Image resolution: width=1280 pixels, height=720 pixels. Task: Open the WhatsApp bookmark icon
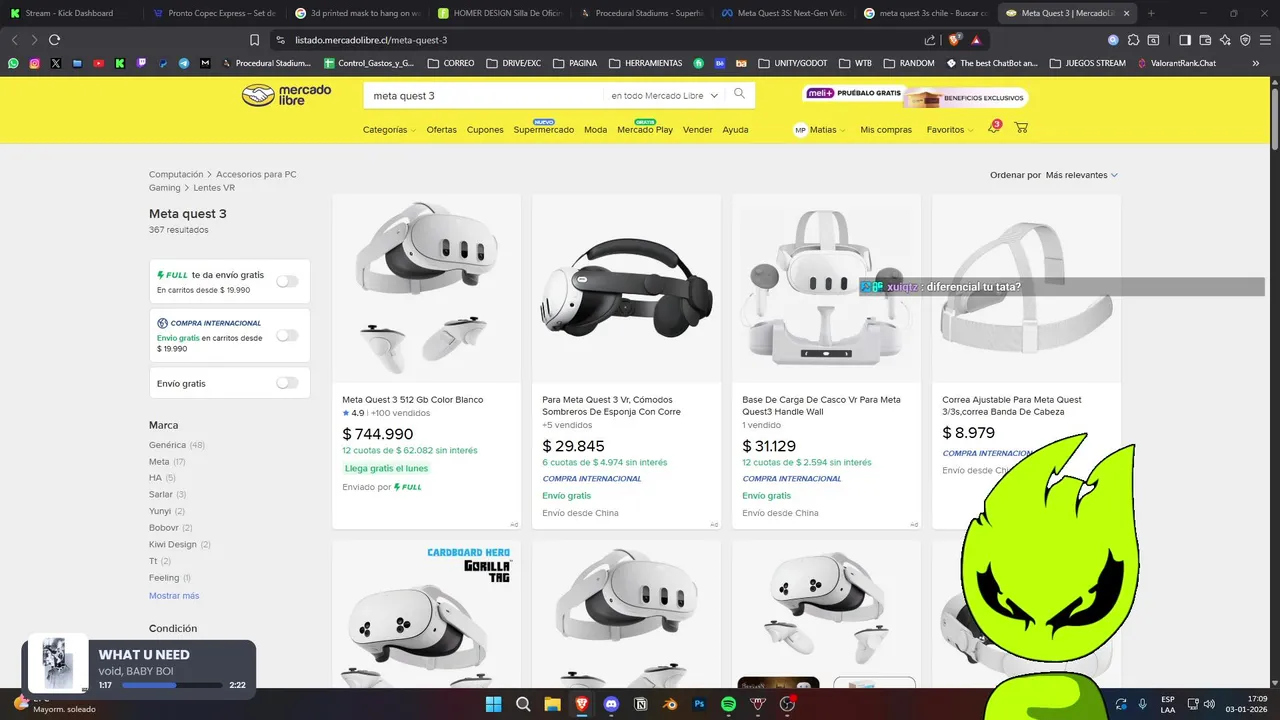[x=13, y=63]
